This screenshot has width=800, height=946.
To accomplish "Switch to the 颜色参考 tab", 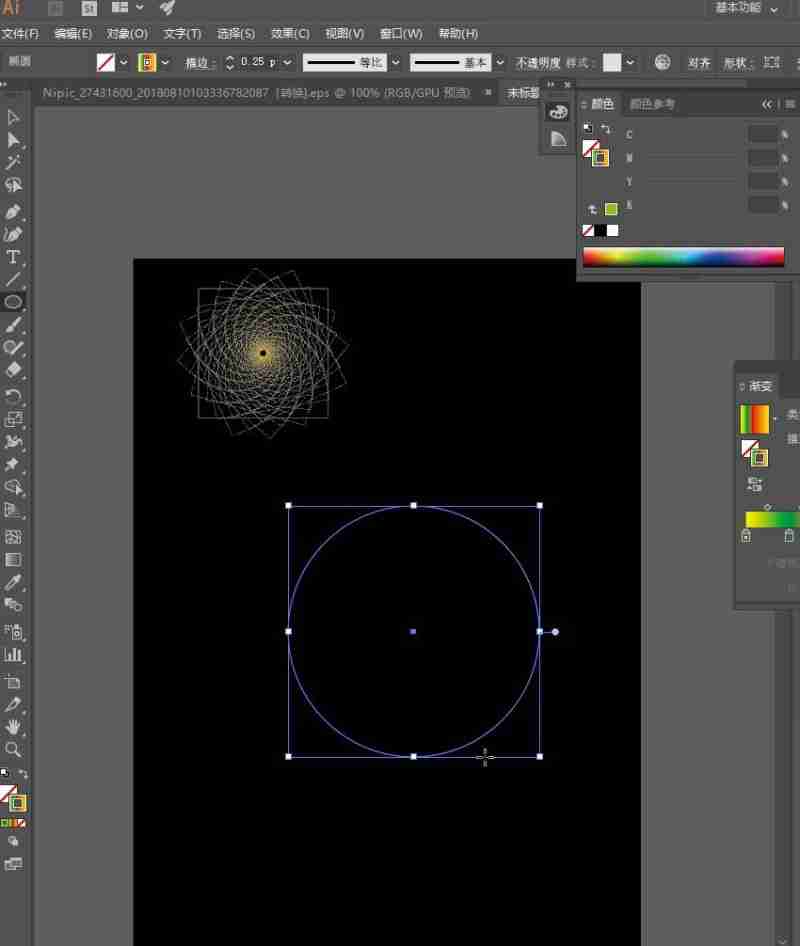I will (652, 104).
